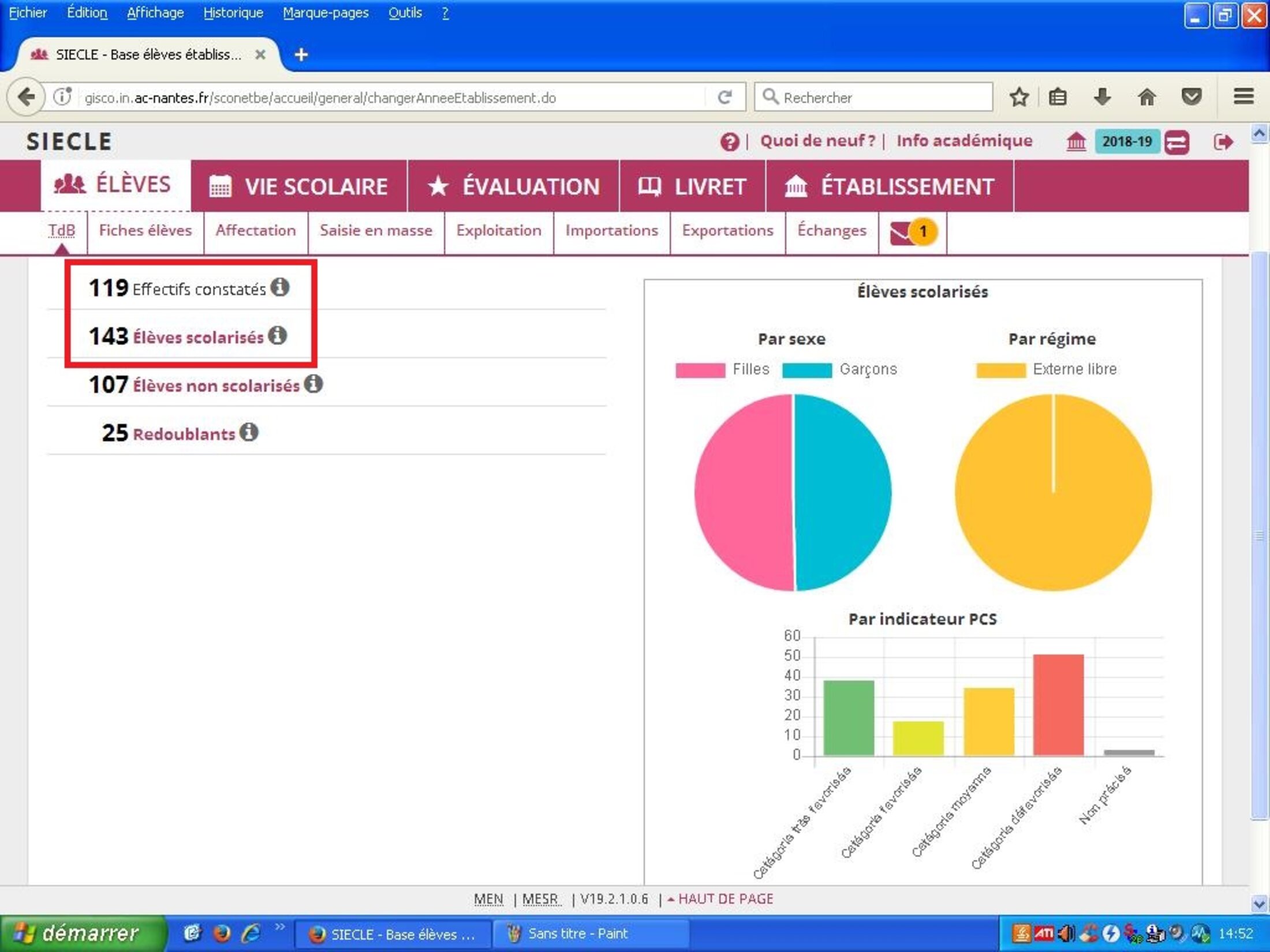Click info icon beside Redoublants
Screen dimensions: 1270x952
249,432
